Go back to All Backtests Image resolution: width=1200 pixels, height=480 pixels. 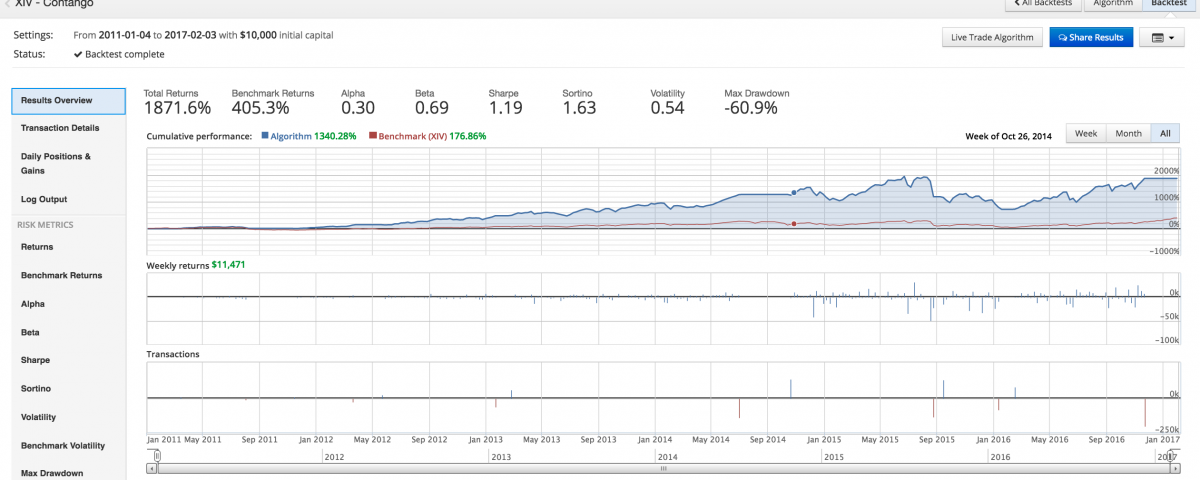1043,3
